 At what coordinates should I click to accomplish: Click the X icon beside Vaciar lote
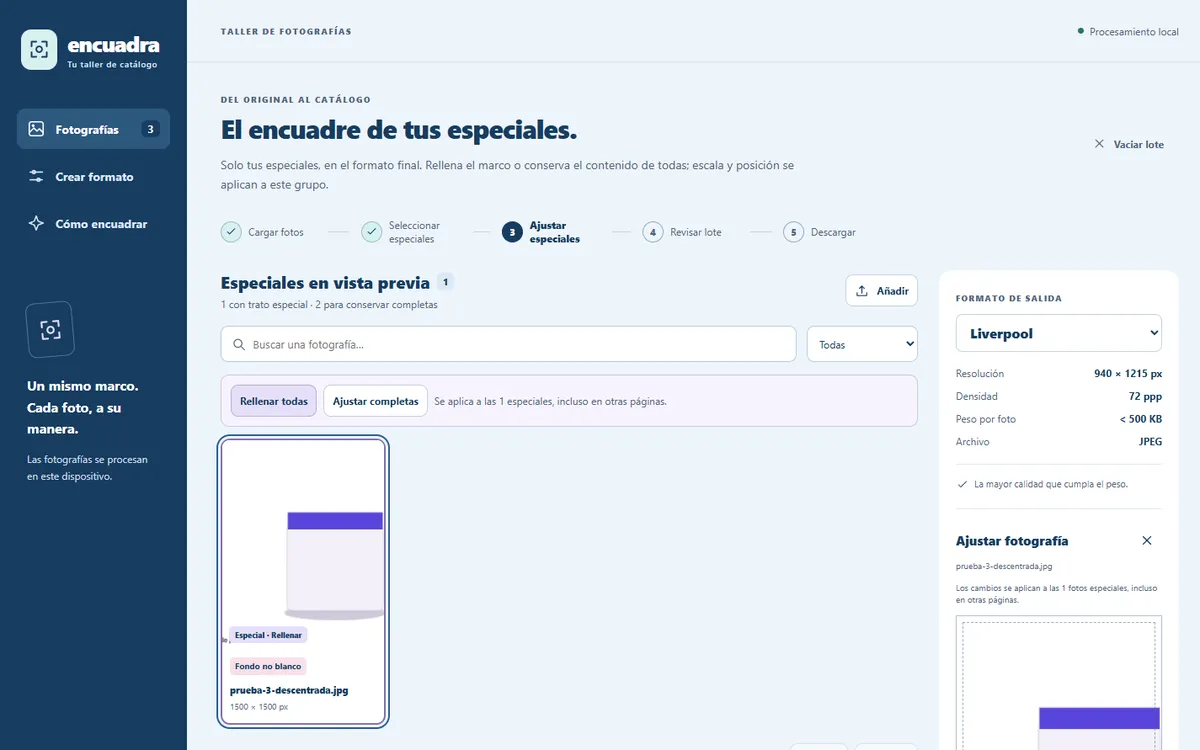pyautogui.click(x=1100, y=144)
